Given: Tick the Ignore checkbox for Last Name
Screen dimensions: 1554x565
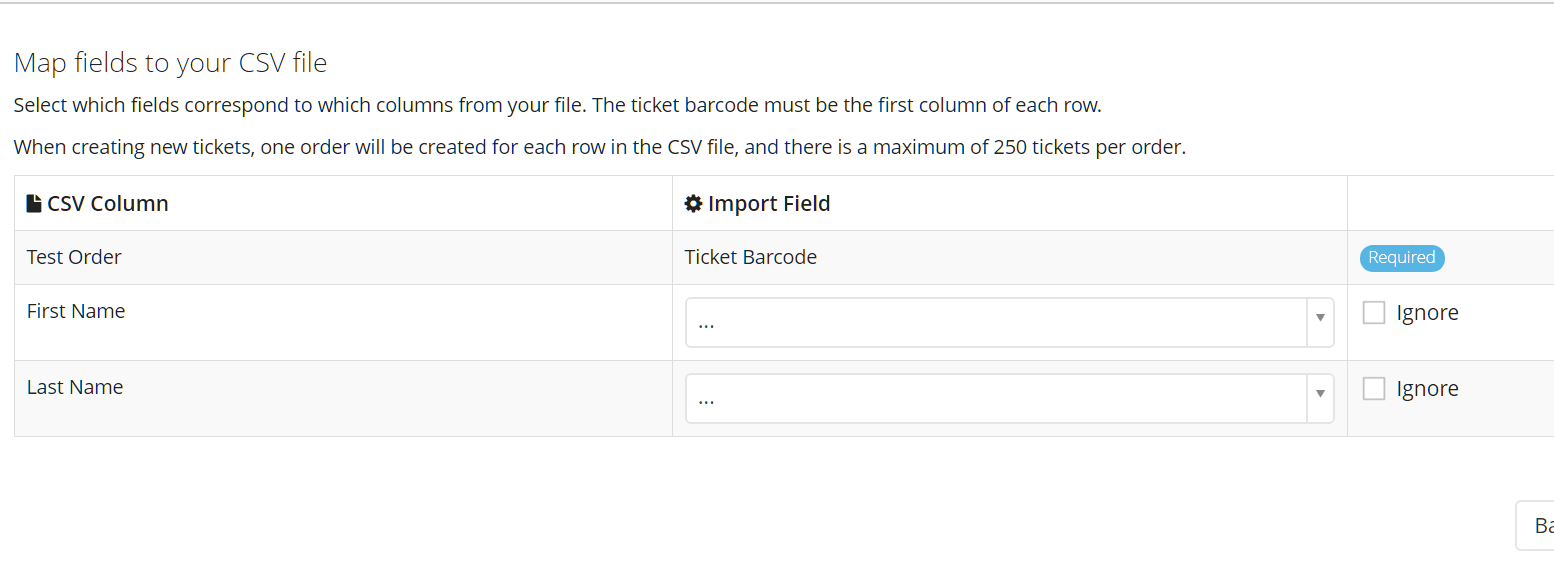Looking at the screenshot, I should [x=1374, y=389].
